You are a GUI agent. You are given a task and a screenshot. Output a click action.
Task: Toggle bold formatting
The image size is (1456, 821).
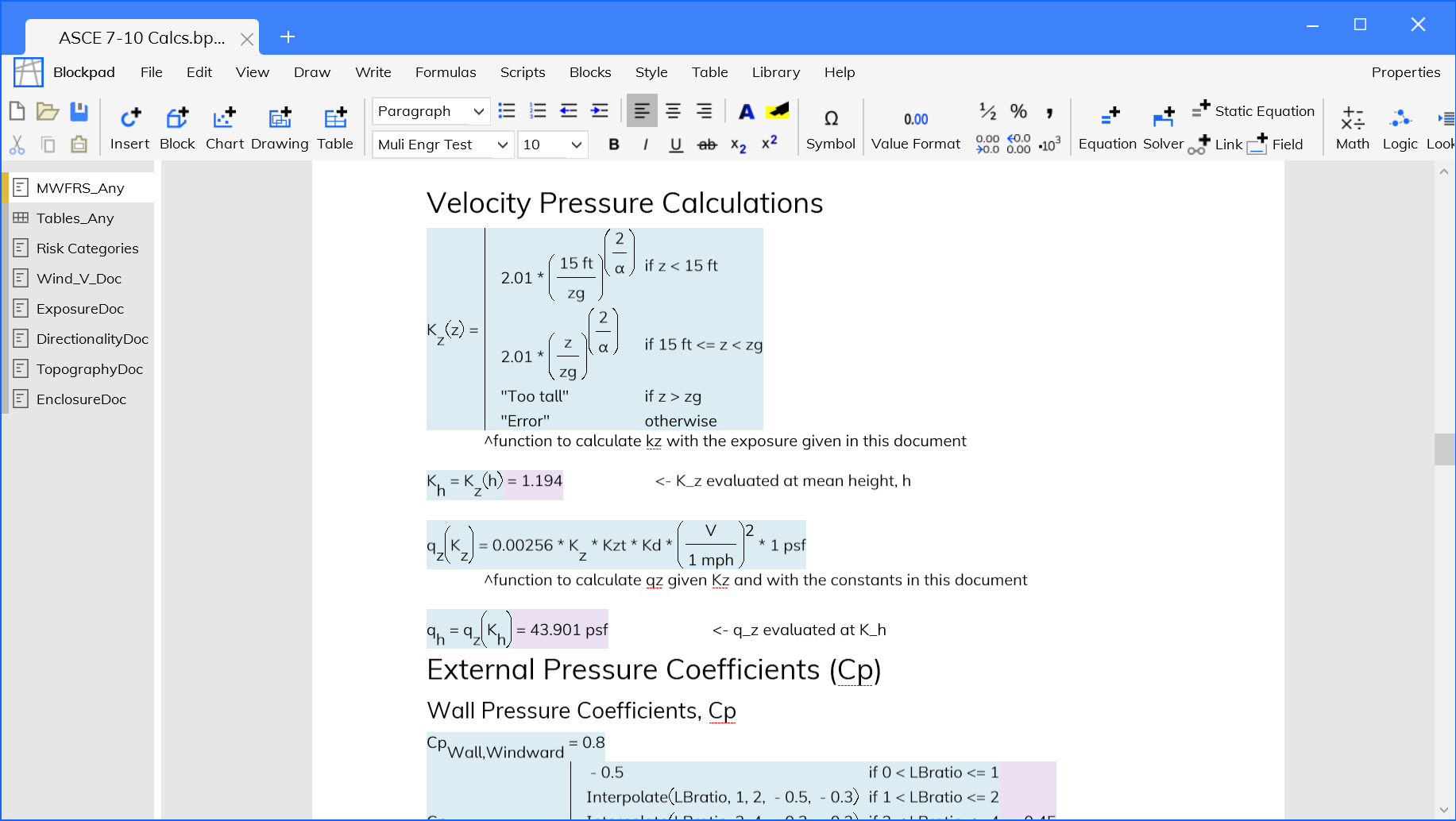pos(613,145)
